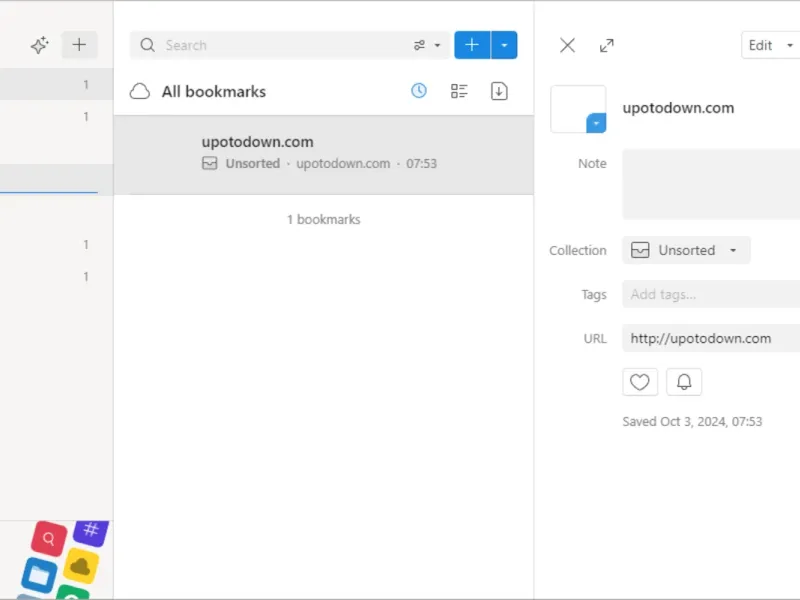Click into the Note text area
The height and width of the screenshot is (600, 800).
click(x=711, y=184)
